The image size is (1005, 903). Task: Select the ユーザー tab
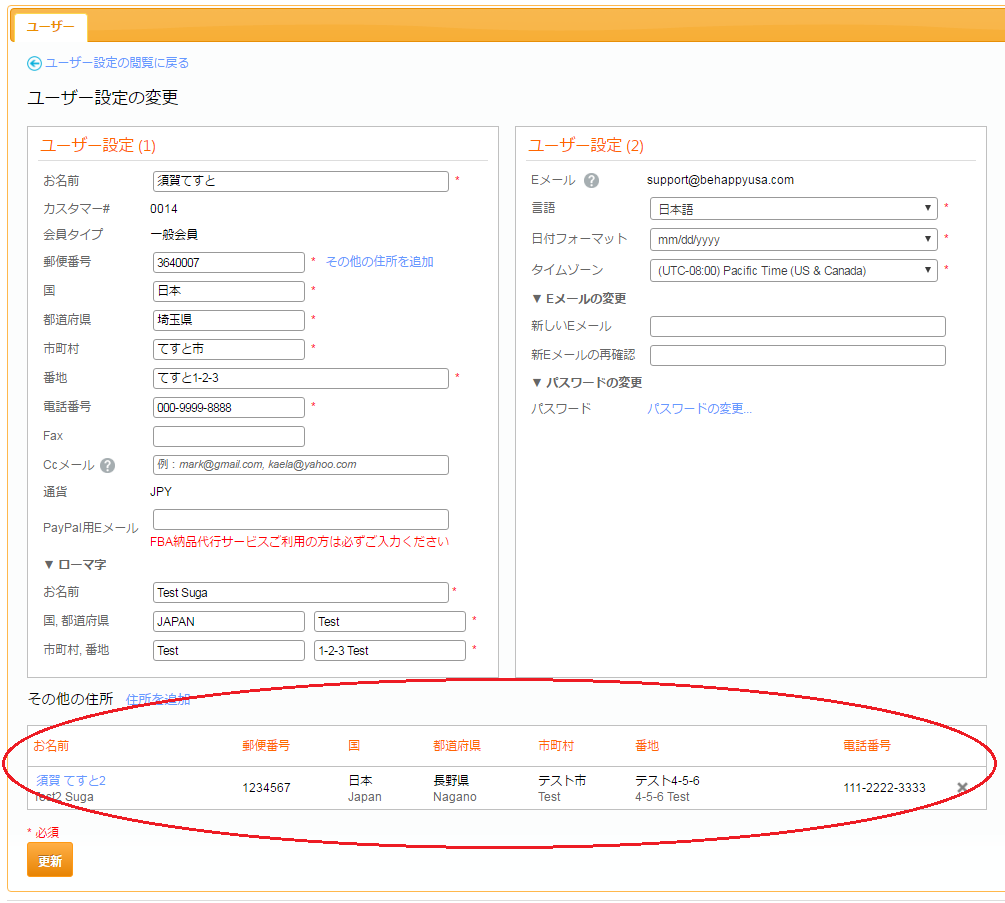(50, 27)
